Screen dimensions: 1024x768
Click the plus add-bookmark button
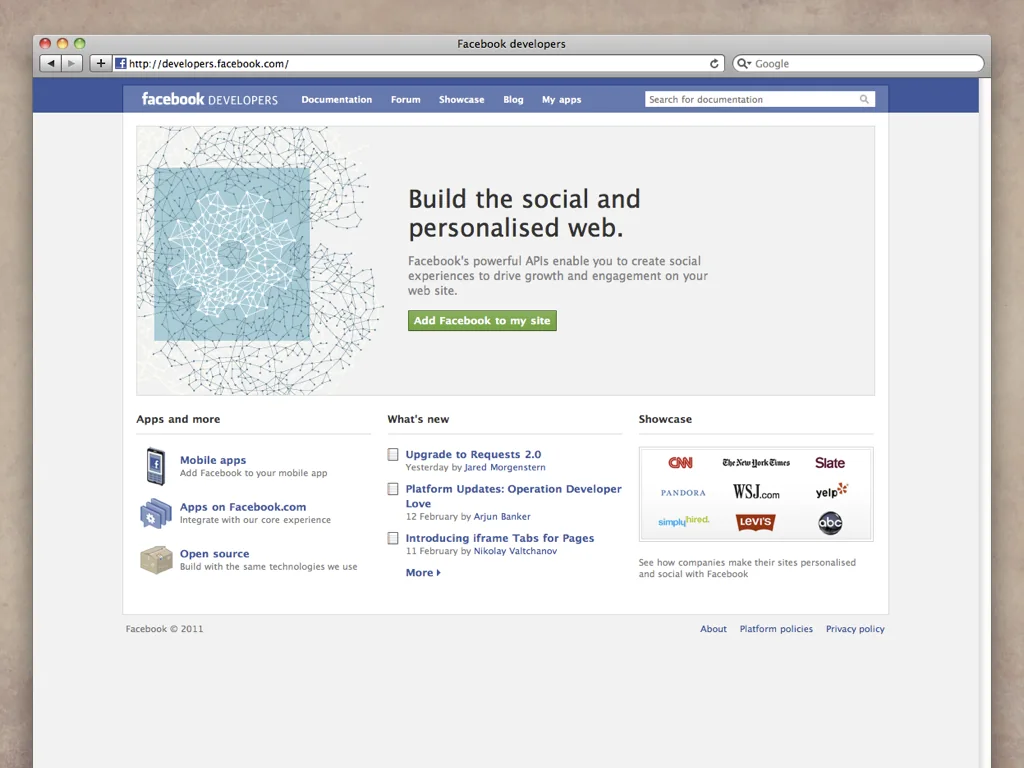tap(101, 63)
